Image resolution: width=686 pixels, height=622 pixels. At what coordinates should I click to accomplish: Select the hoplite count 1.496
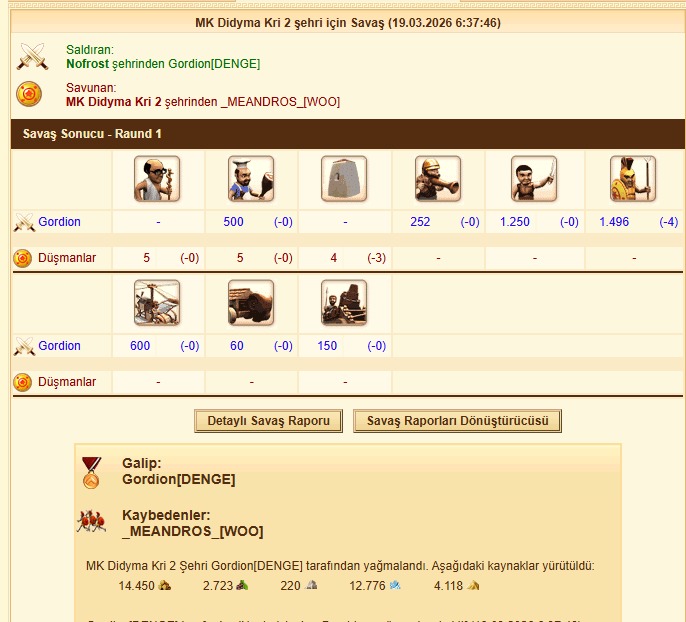coord(614,222)
